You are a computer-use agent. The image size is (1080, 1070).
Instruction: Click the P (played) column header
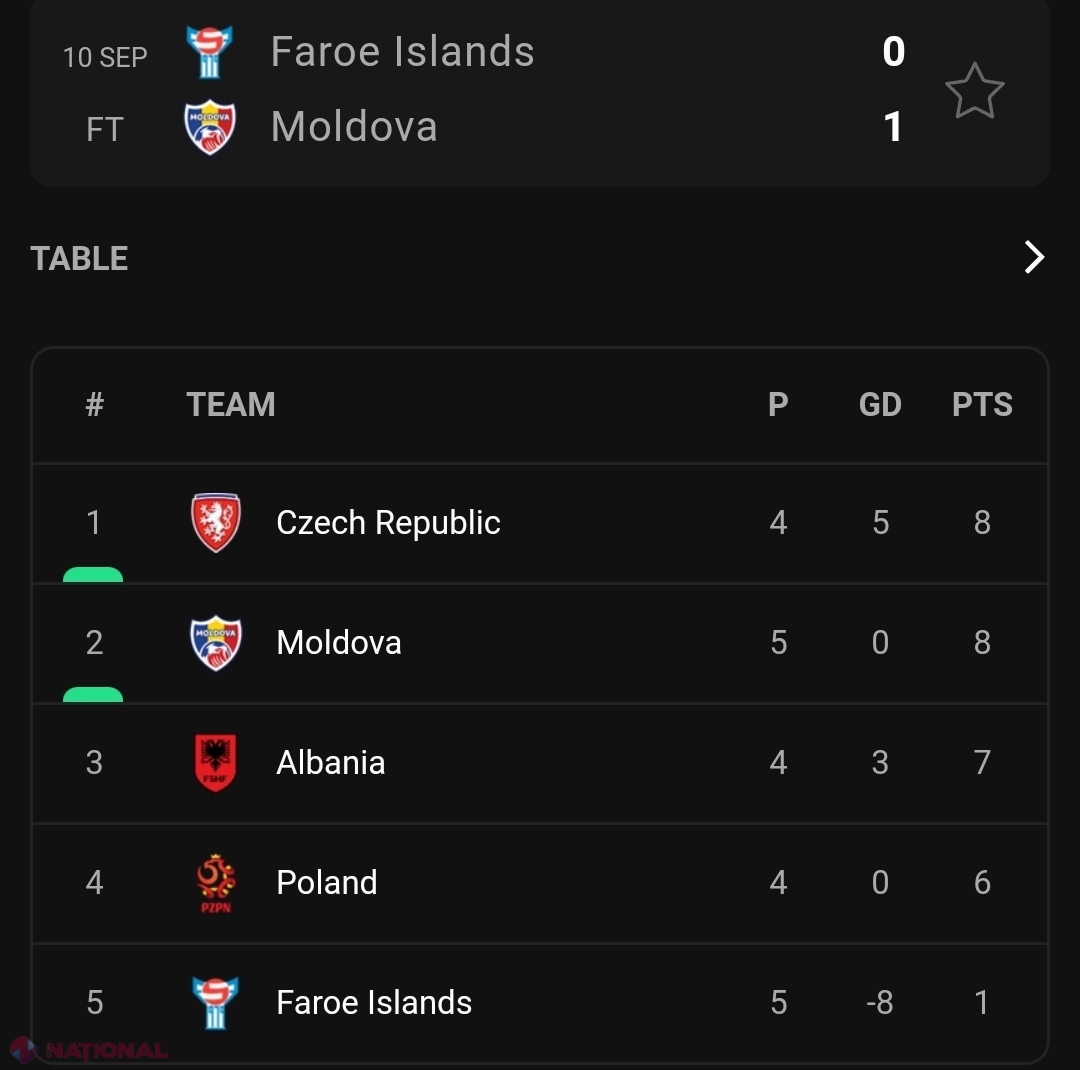(x=778, y=404)
